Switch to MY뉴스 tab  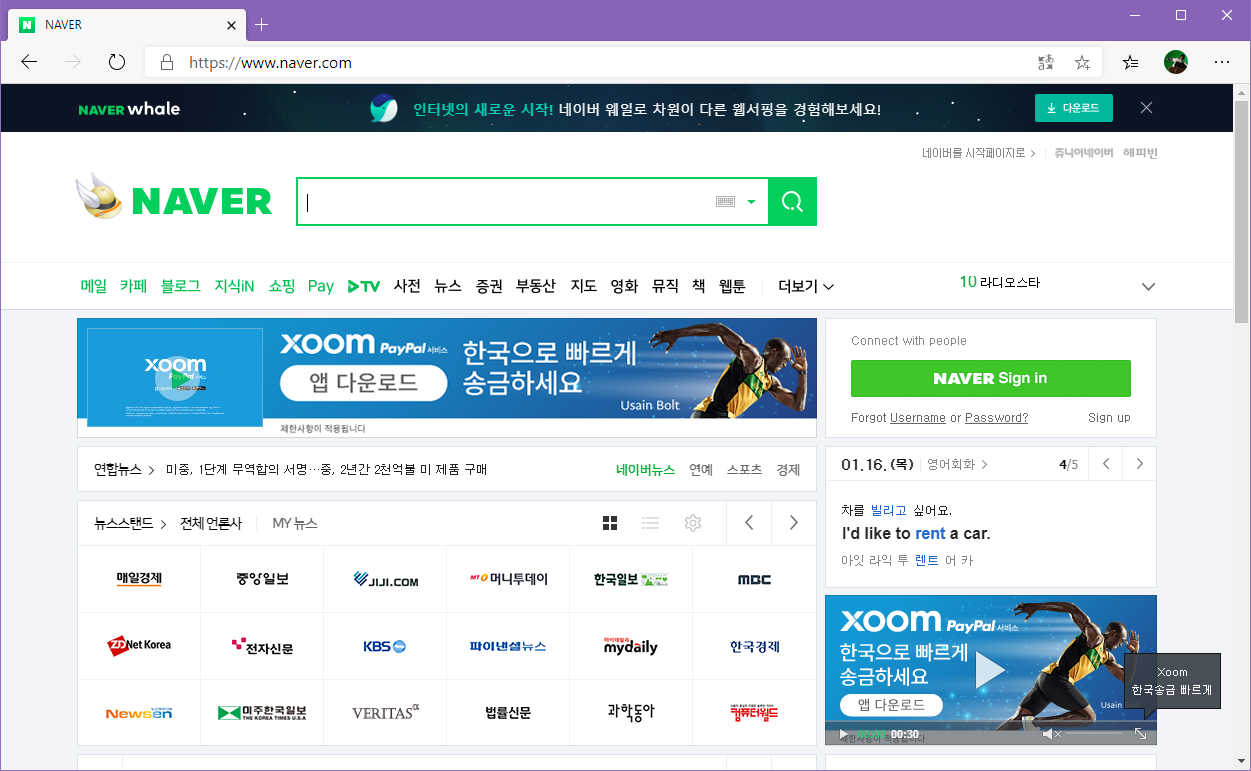(295, 523)
